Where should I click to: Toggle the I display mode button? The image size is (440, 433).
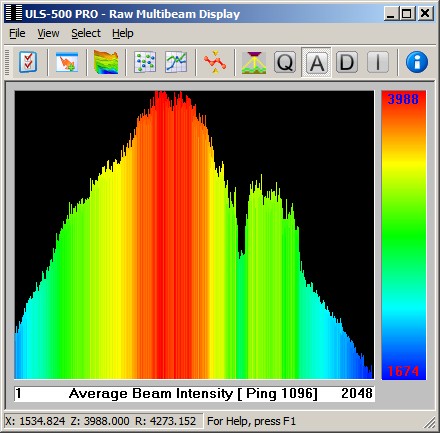(x=378, y=62)
